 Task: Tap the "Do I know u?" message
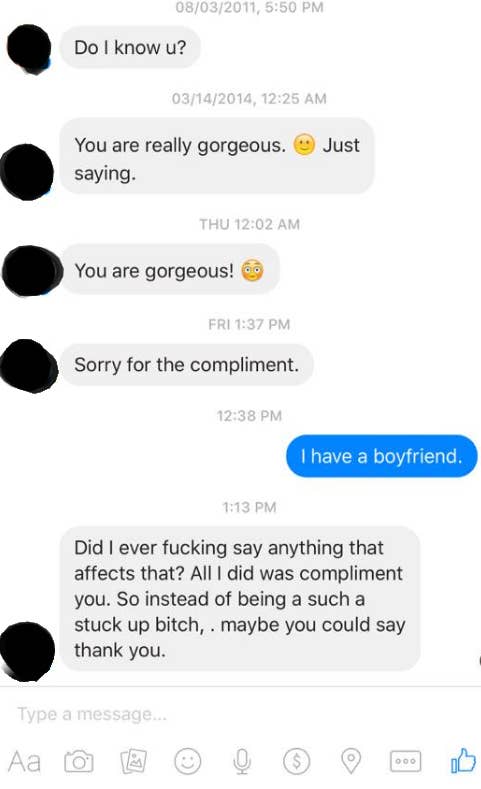(130, 47)
